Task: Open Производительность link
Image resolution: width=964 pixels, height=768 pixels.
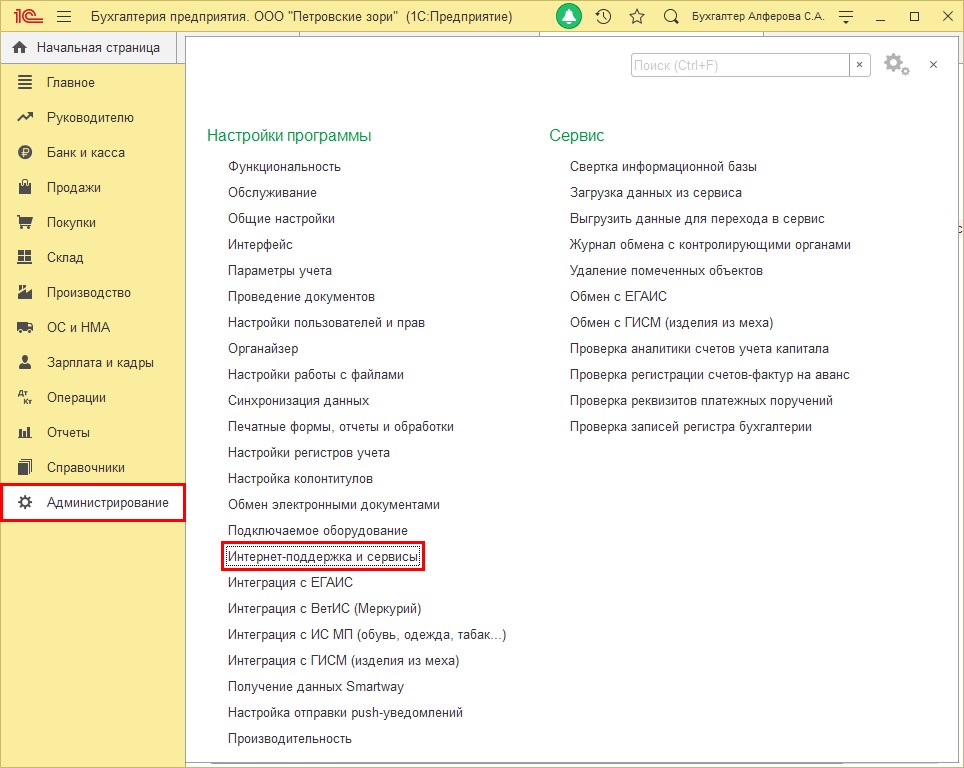Action: (x=290, y=738)
